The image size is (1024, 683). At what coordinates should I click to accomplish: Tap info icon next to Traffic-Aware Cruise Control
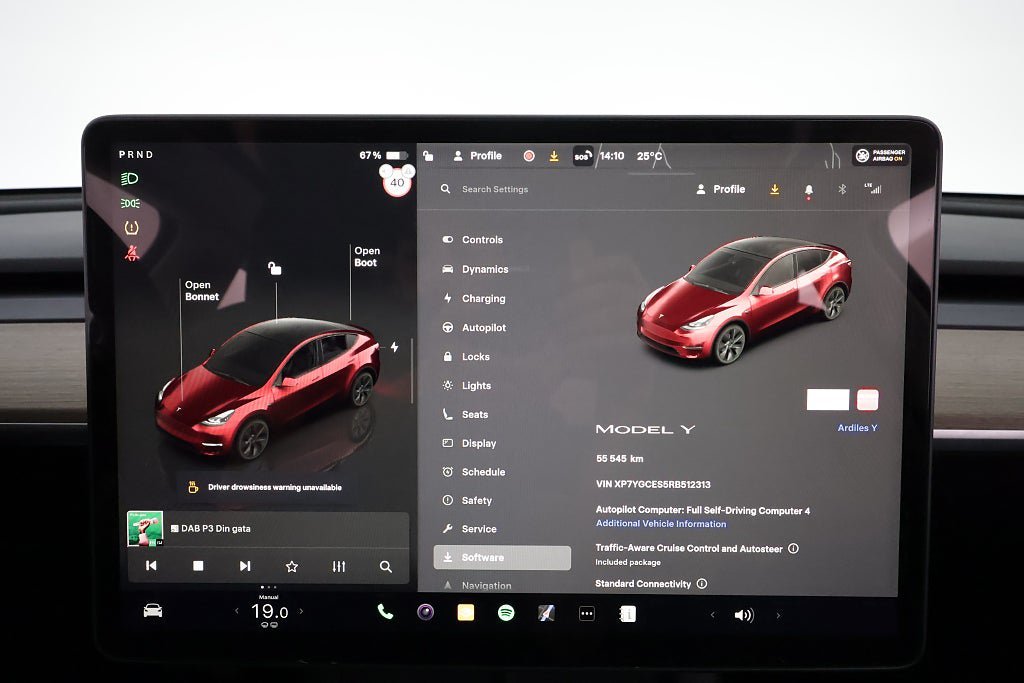pos(793,548)
